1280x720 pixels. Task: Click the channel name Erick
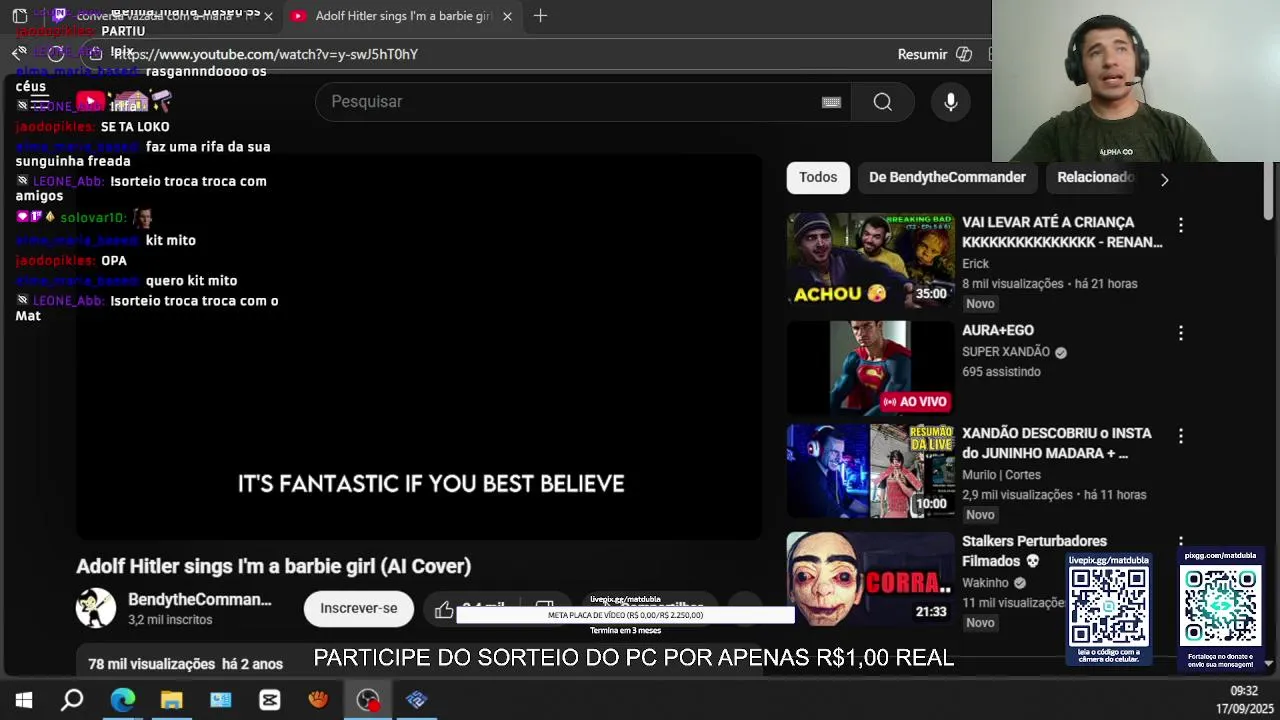[x=975, y=264]
